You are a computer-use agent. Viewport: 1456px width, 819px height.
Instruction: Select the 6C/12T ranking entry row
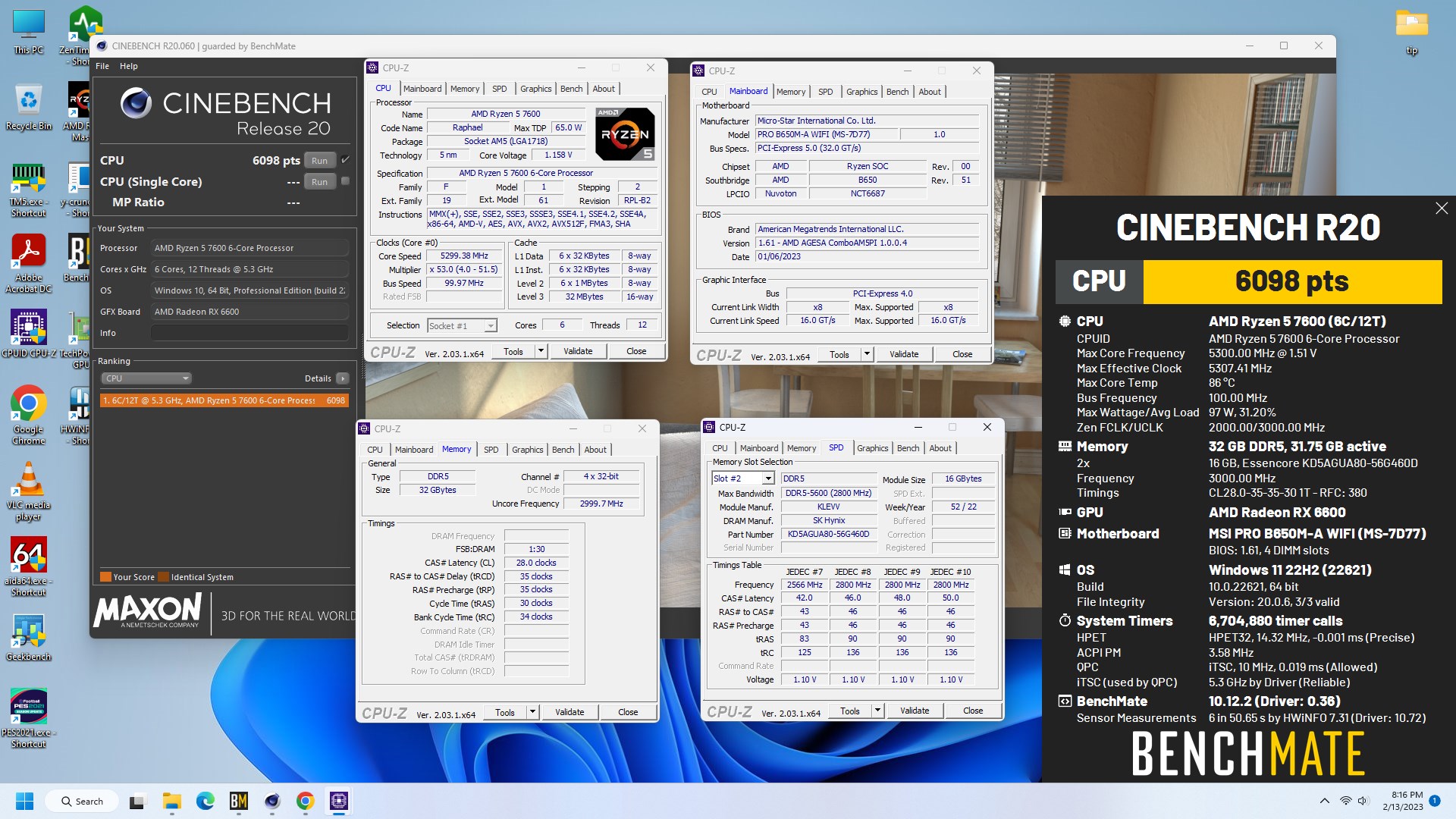point(224,400)
